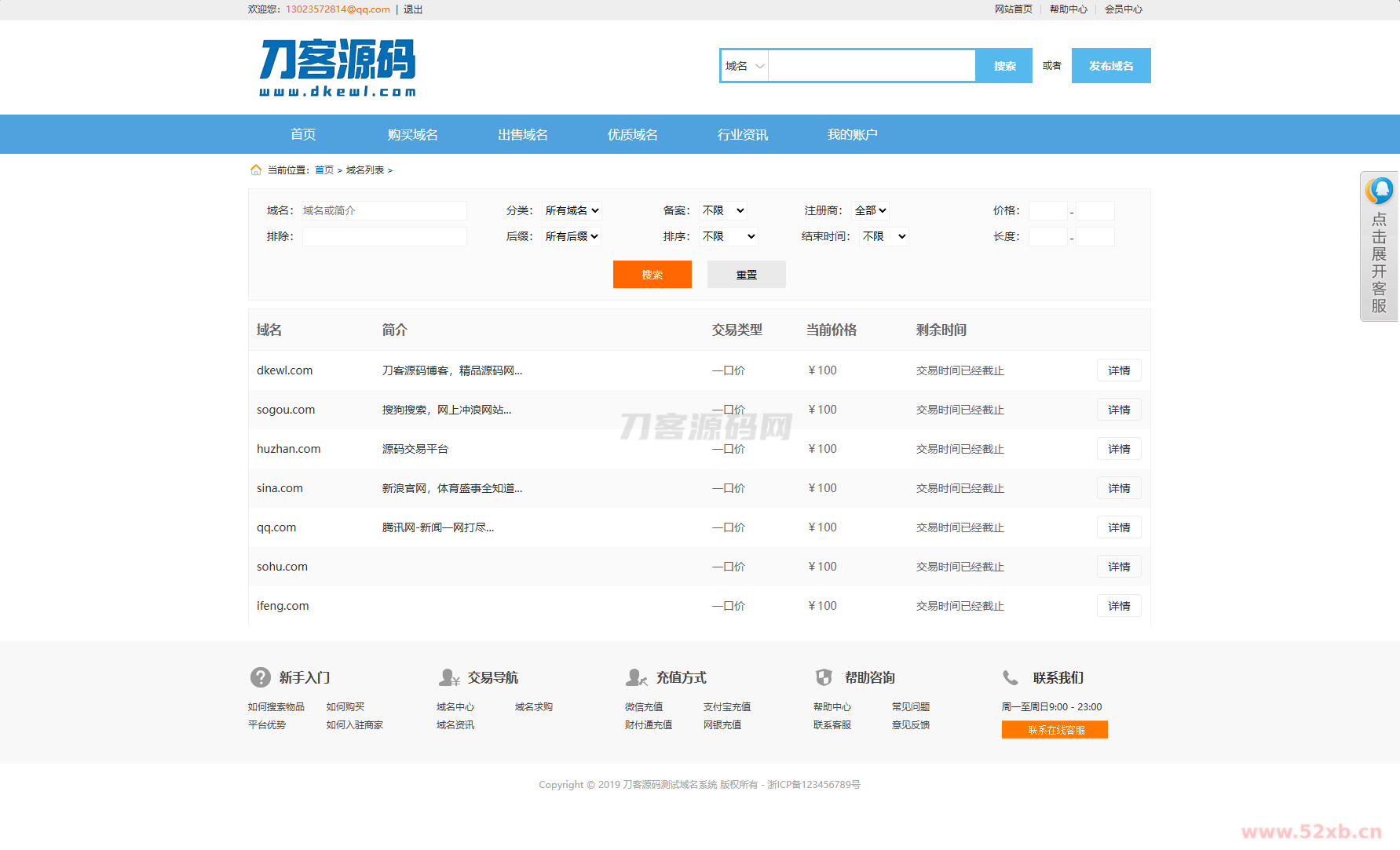The image size is (1400, 850).
Task: Expand the 分类 所有域名 dropdown
Action: click(572, 210)
